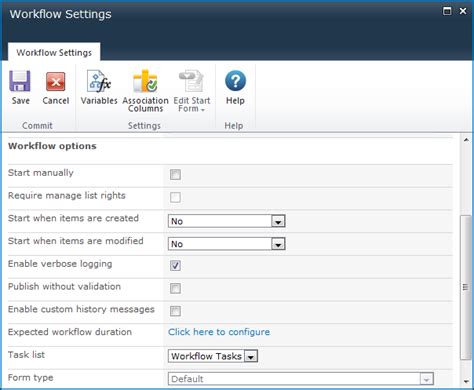Open the Task list Workflow Tasks dropdown
474x390 pixels.
[x=213, y=356]
